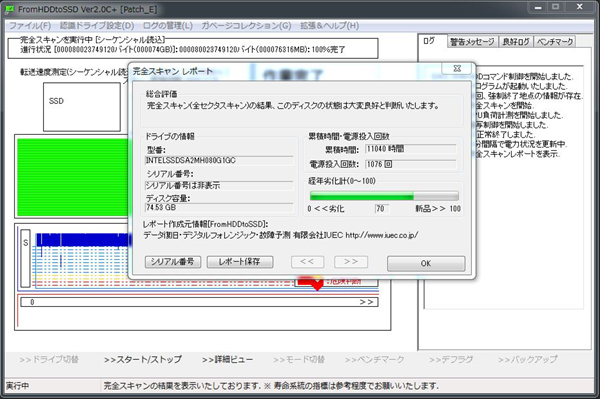
Task: Click the S label beside the graph
Action: pyautogui.click(x=26, y=258)
